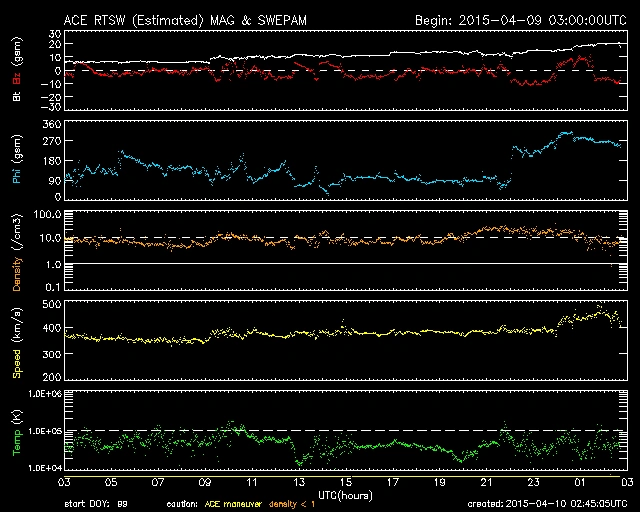Click the '30' tick on the Bt Bz axis
The height and width of the screenshot is (512, 640).
[x=55, y=33]
